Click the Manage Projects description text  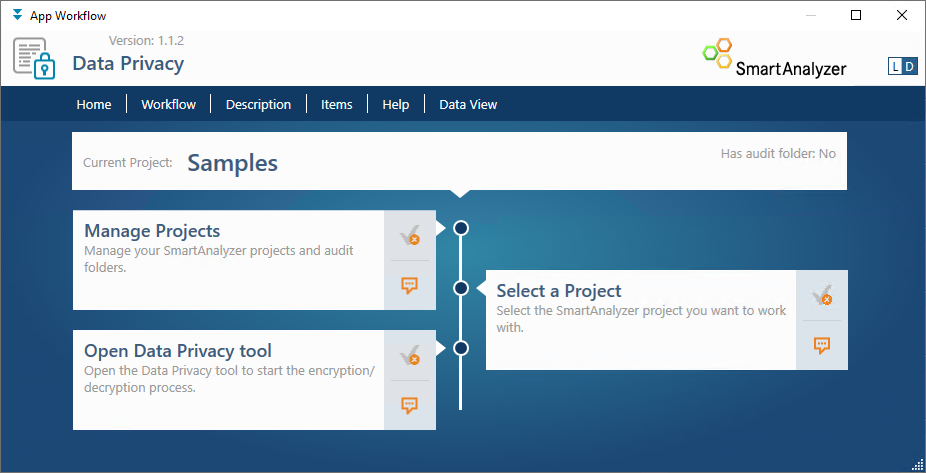click(219, 259)
